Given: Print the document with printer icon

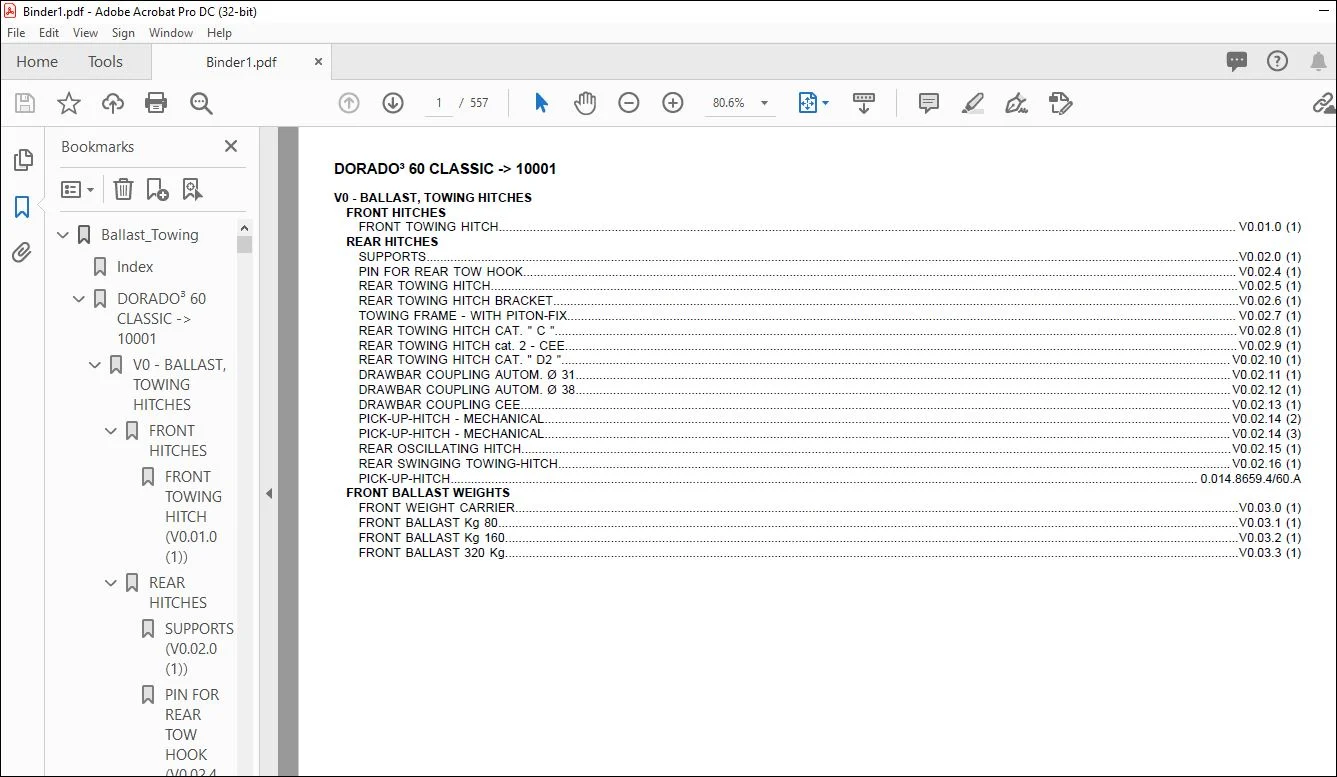Looking at the screenshot, I should tap(156, 103).
